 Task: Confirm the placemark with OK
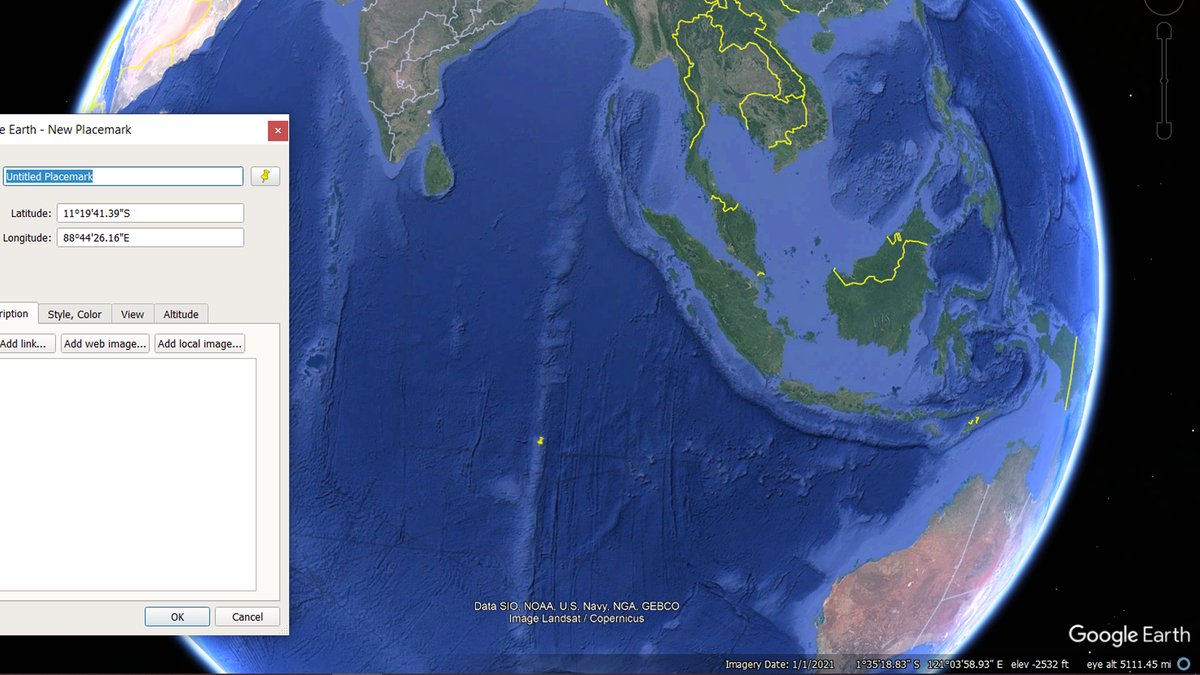177,617
